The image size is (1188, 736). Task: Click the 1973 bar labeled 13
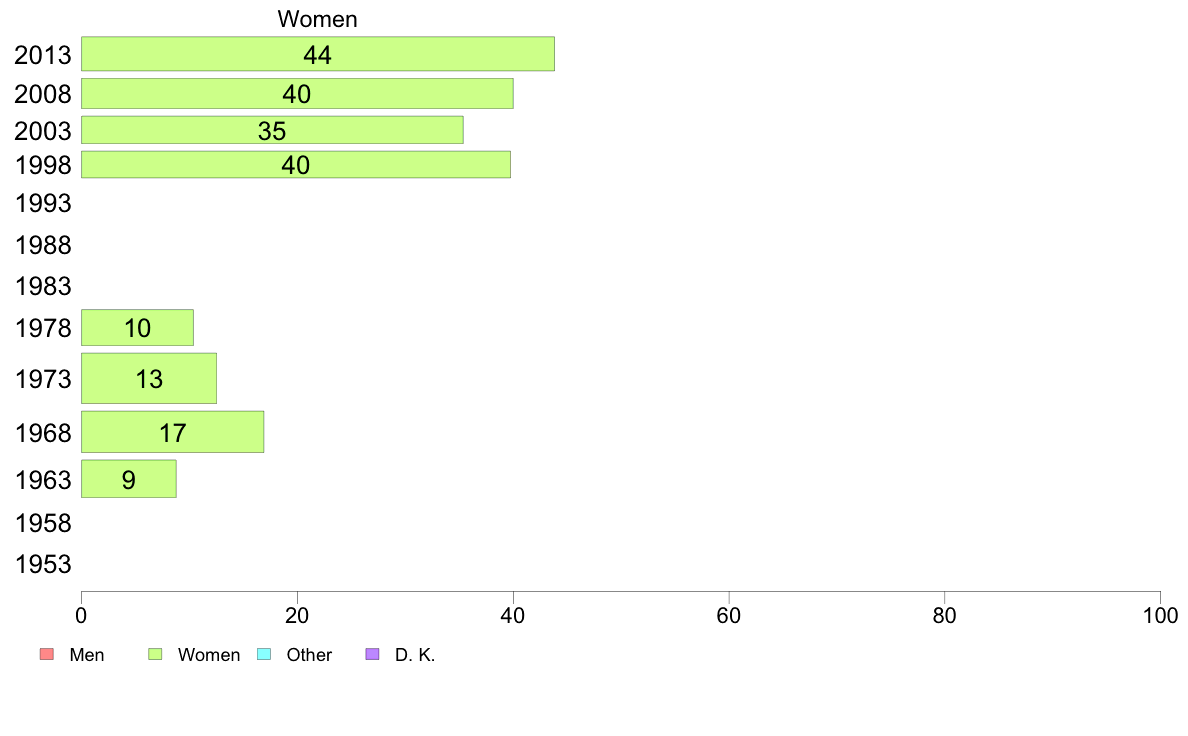pyautogui.click(x=149, y=378)
